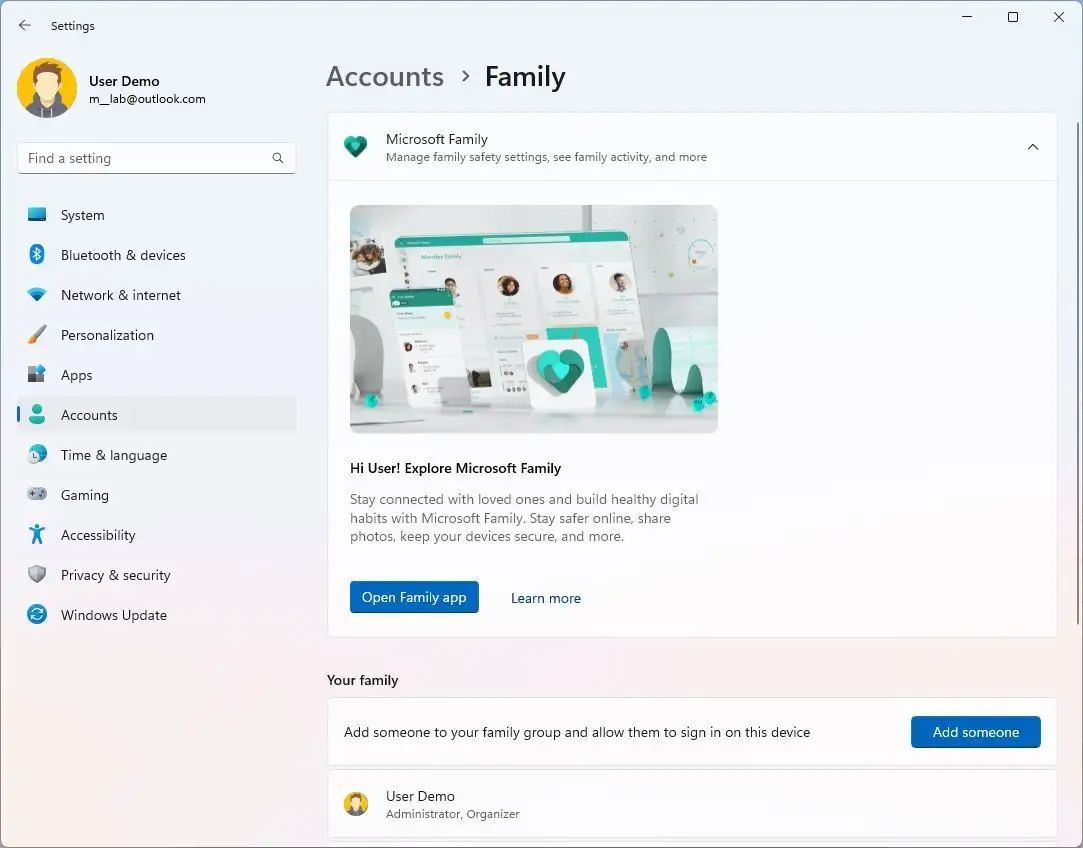1083x848 pixels.
Task: Navigate to Accounts breadcrumb in the header
Action: point(385,77)
